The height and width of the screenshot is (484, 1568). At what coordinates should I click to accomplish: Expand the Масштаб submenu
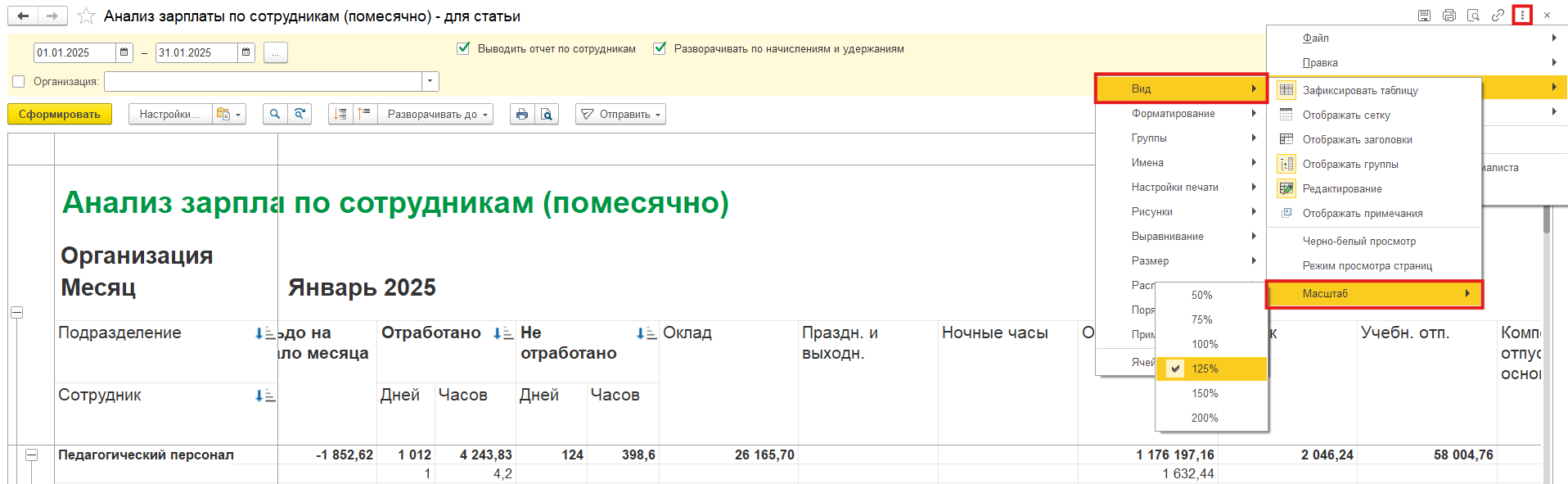1374,293
